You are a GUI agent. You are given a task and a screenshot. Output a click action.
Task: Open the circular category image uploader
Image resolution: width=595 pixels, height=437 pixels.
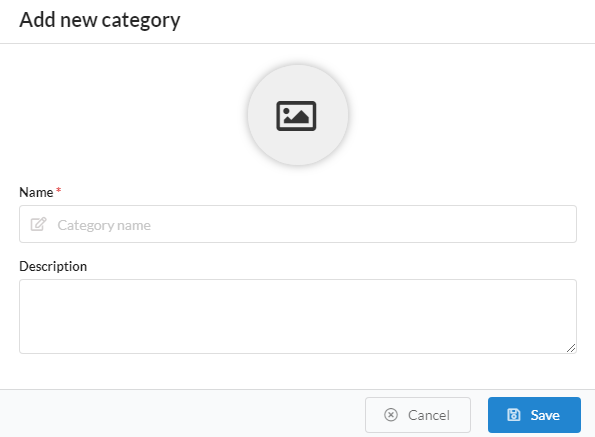pos(298,115)
